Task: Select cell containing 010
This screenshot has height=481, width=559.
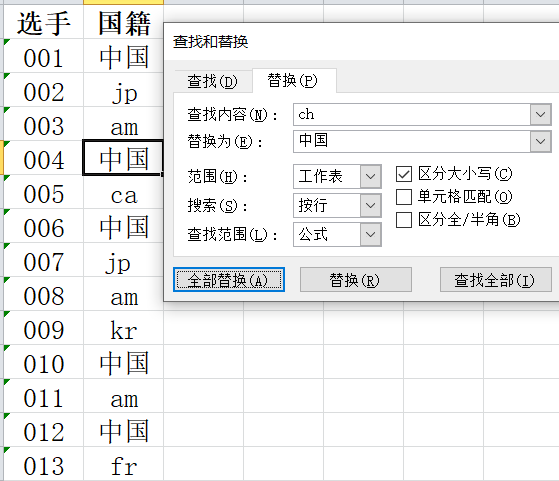Action: (x=43, y=362)
